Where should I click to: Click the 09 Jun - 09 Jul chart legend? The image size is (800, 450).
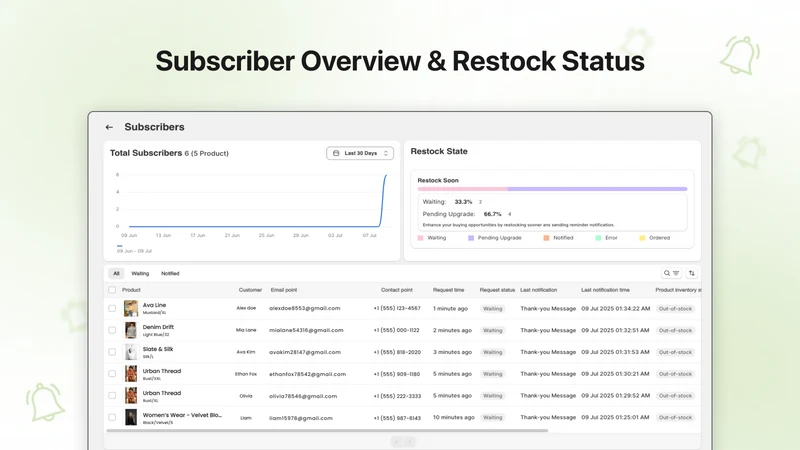tap(134, 249)
